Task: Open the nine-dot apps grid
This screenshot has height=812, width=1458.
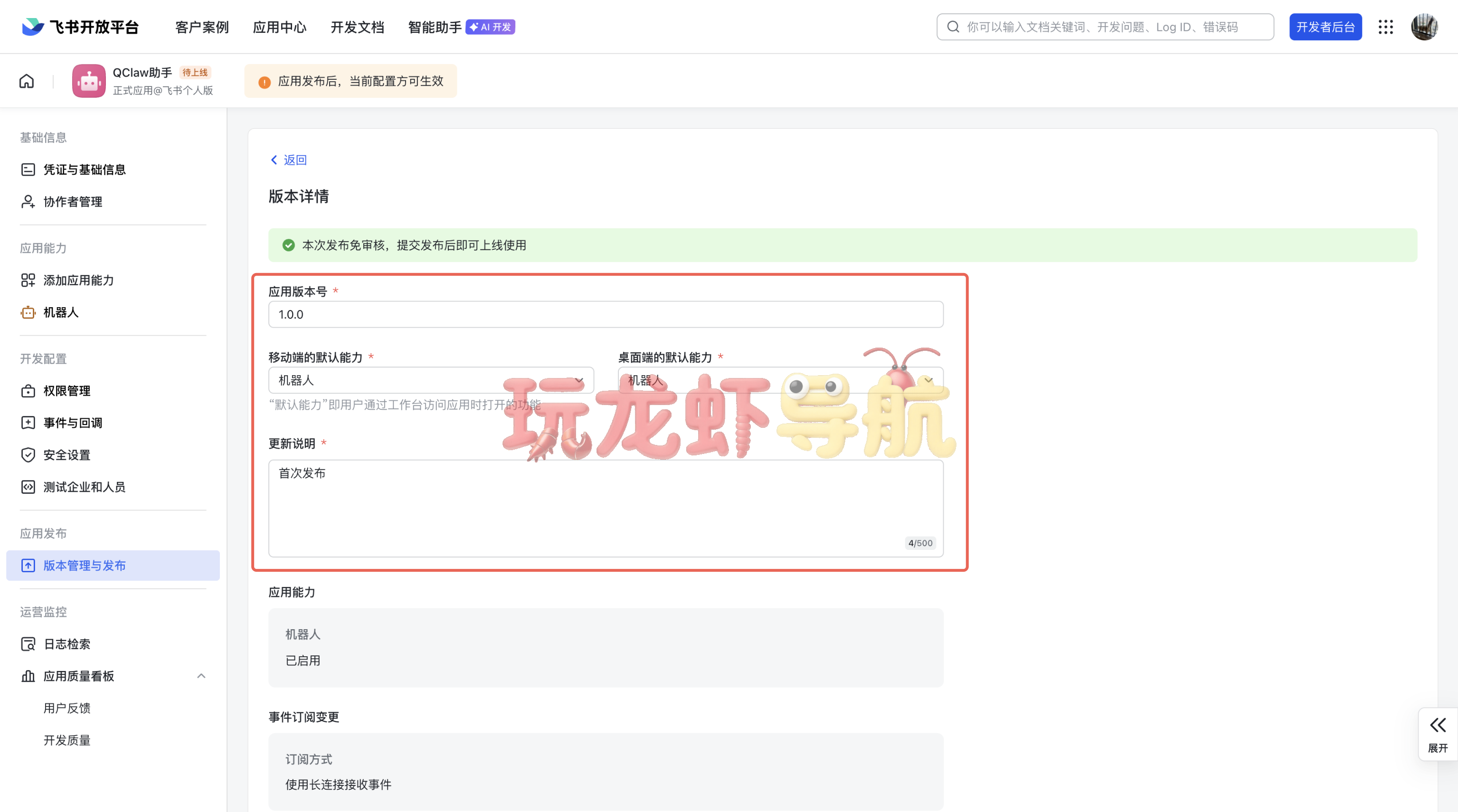Action: point(1385,27)
